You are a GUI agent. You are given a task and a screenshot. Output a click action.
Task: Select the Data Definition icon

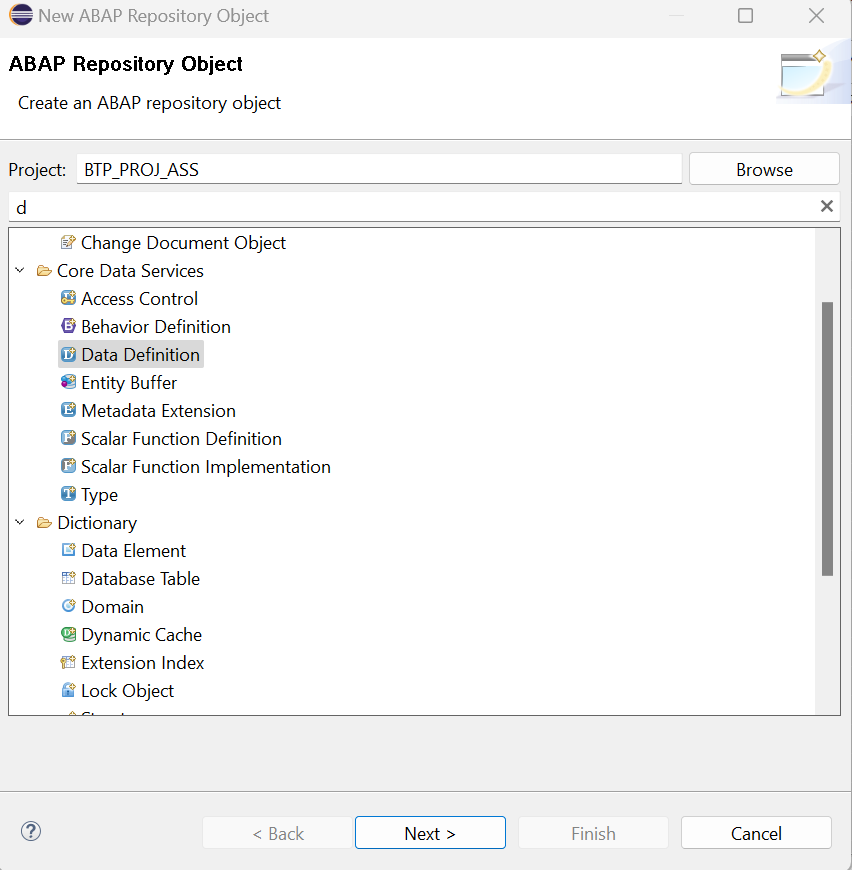[67, 354]
